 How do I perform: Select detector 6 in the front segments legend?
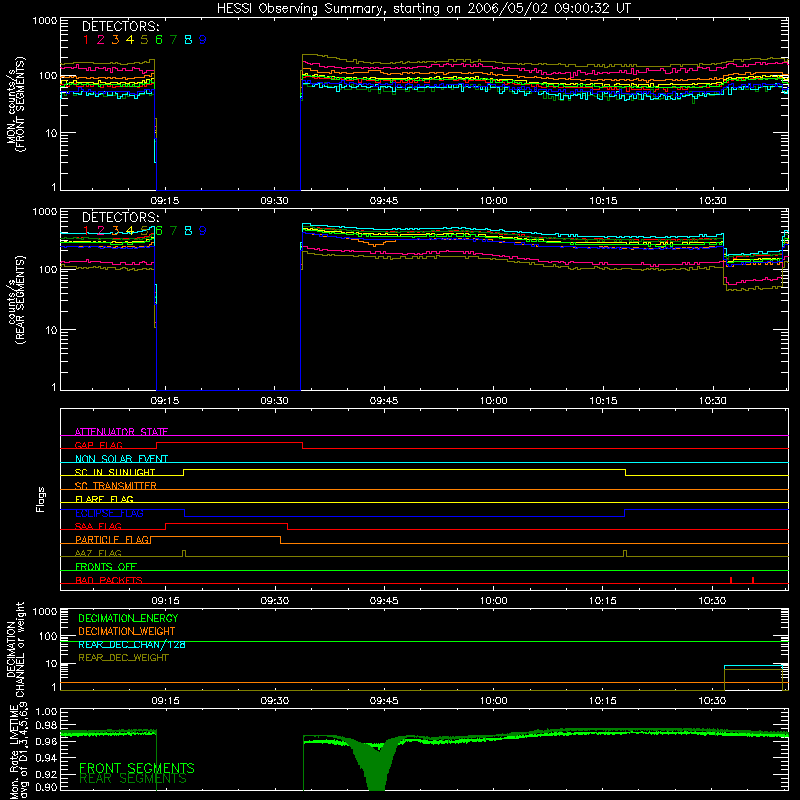(159, 40)
